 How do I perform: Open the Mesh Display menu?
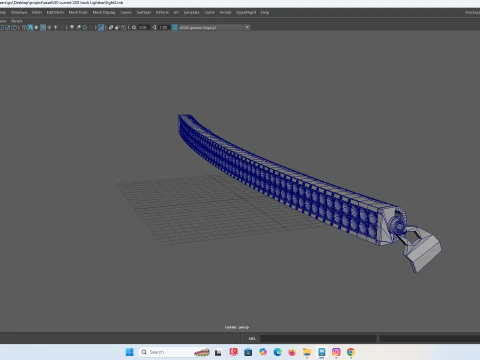coord(104,12)
